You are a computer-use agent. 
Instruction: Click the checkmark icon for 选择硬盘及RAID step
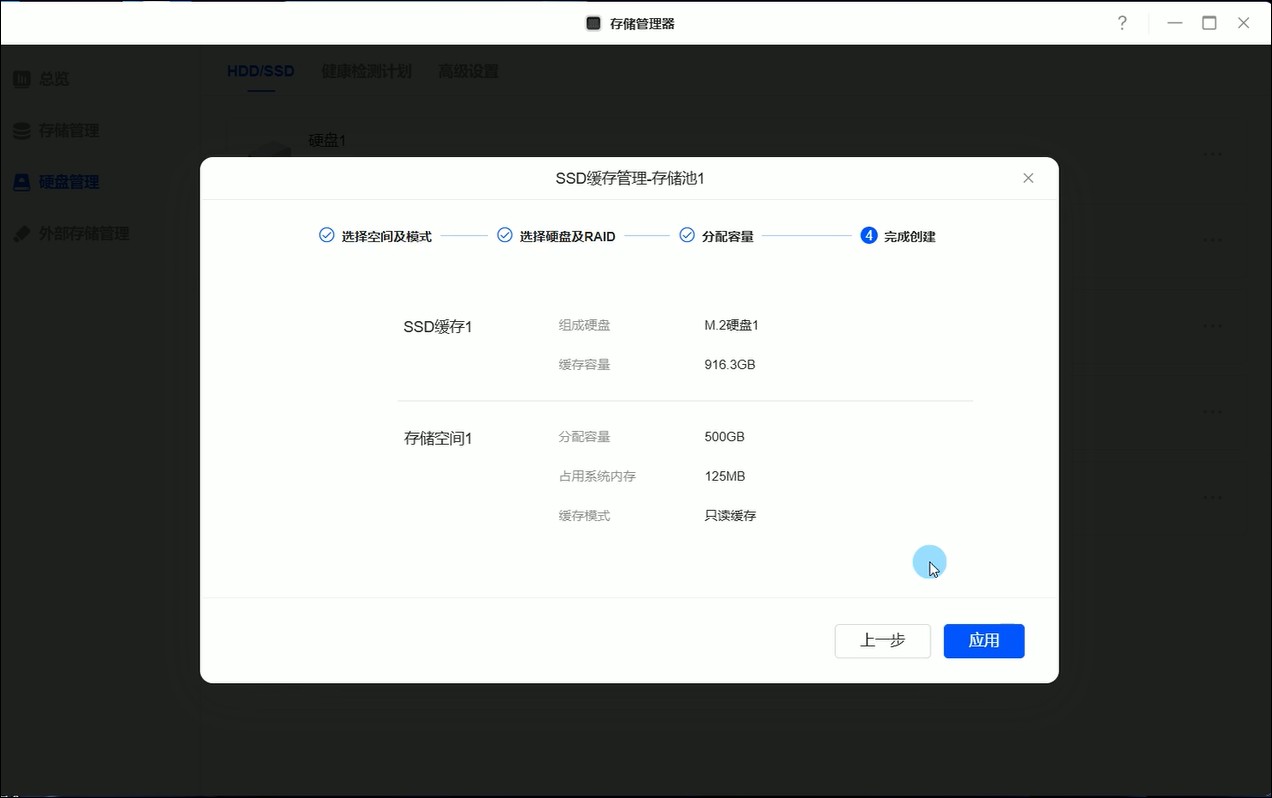coord(505,236)
